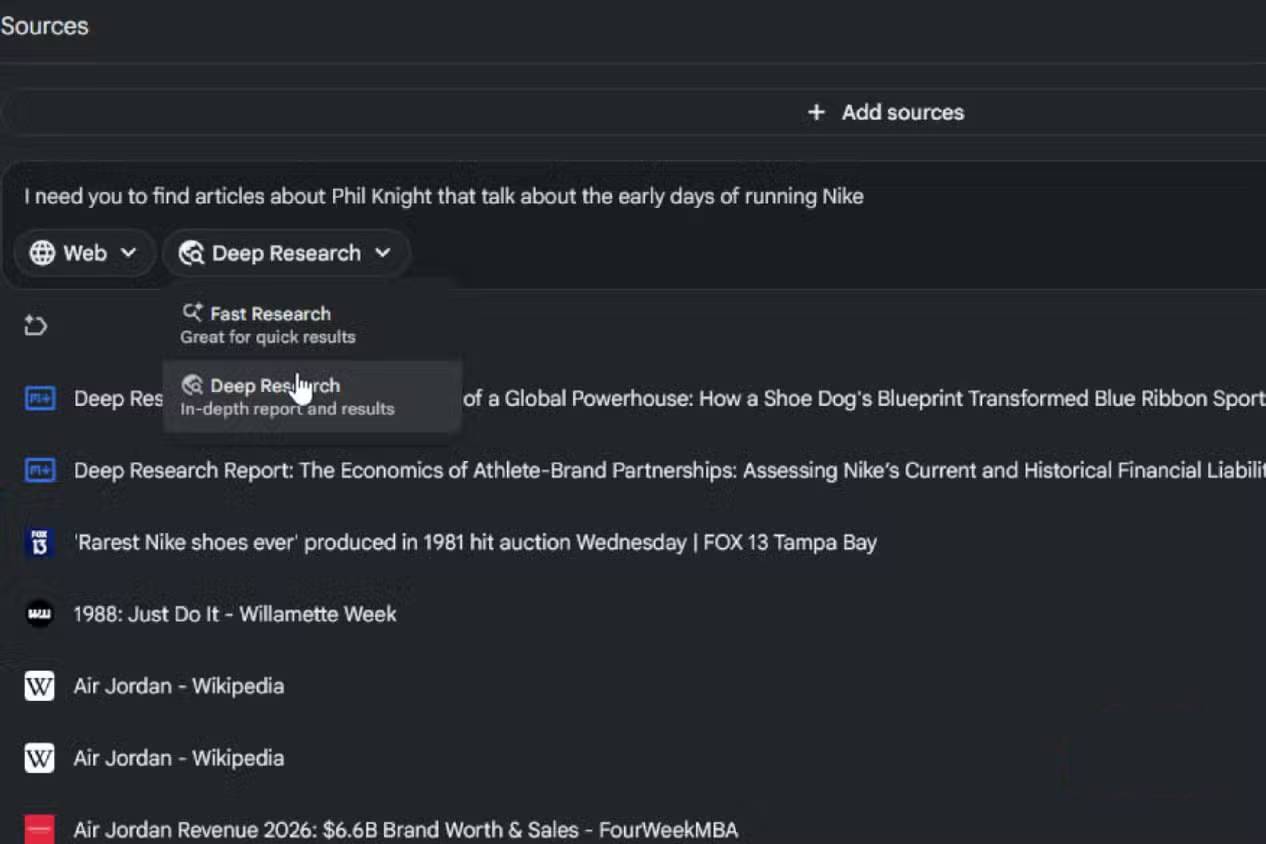Click the second Deep Research Report document icon
This screenshot has width=1266, height=844.
pyautogui.click(x=39, y=471)
